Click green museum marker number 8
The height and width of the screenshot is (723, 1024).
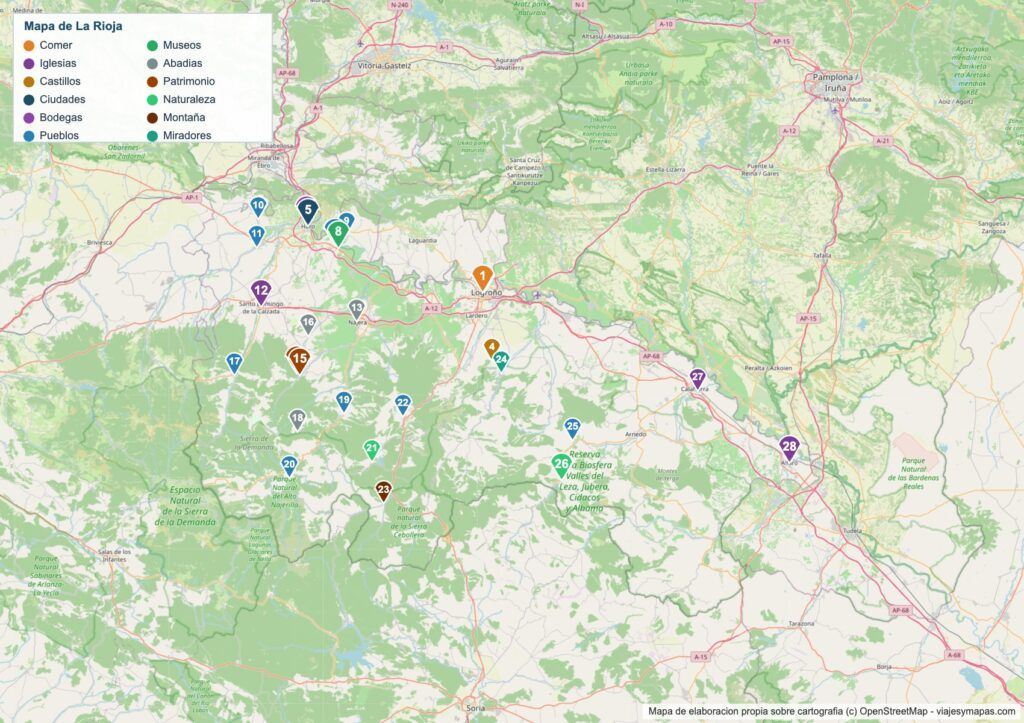338,233
